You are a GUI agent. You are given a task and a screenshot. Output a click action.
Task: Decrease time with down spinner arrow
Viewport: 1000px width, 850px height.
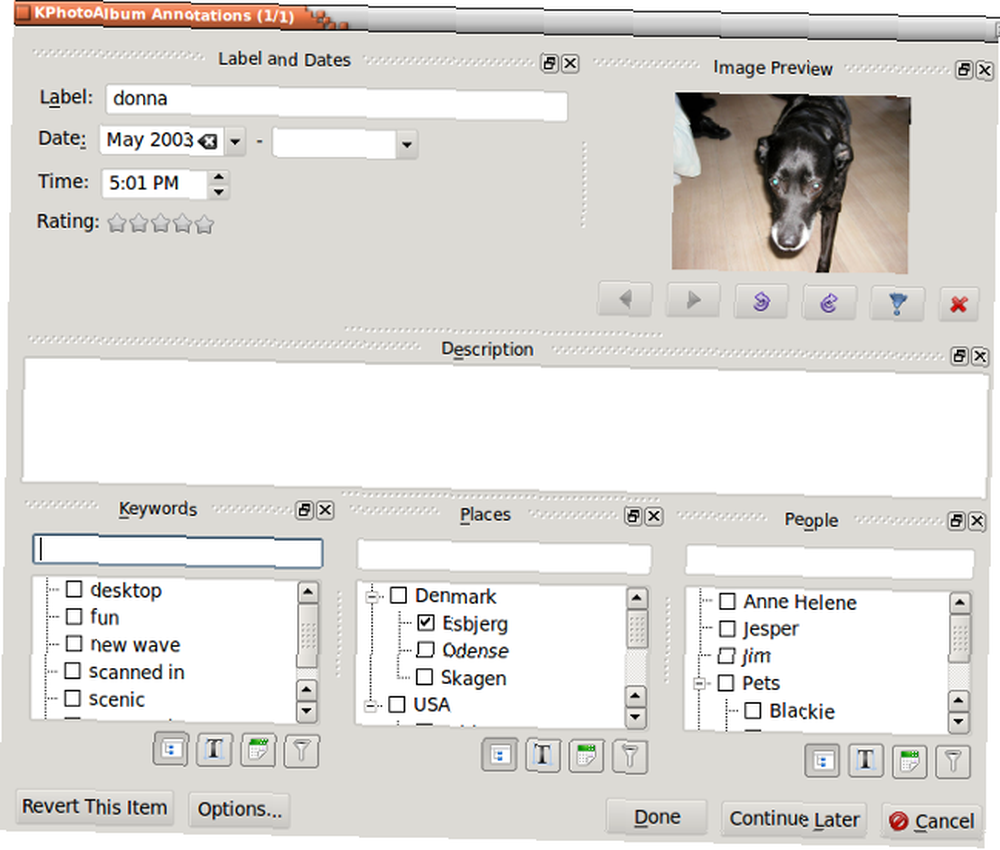click(219, 192)
